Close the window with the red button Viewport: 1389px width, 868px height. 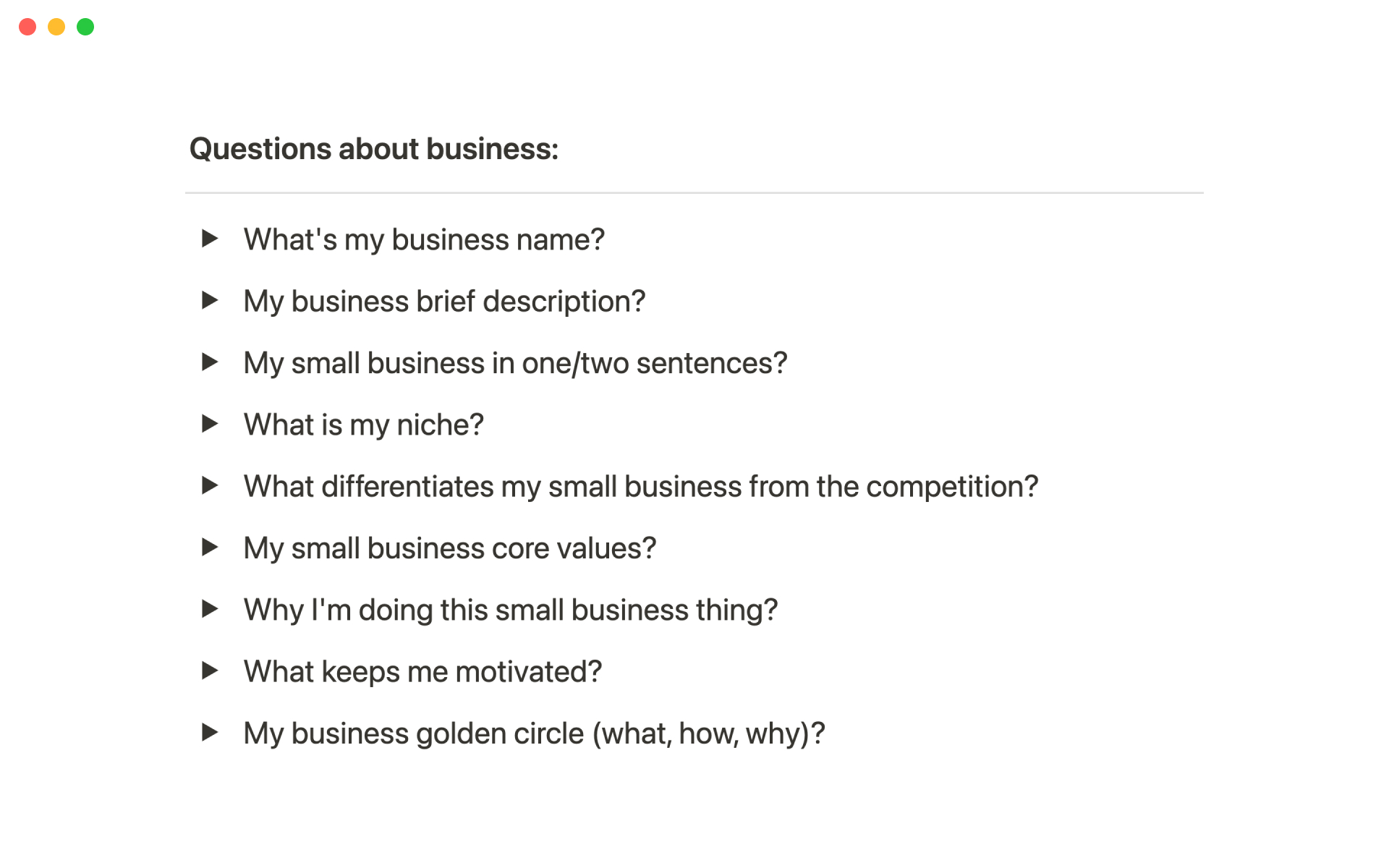(27, 27)
